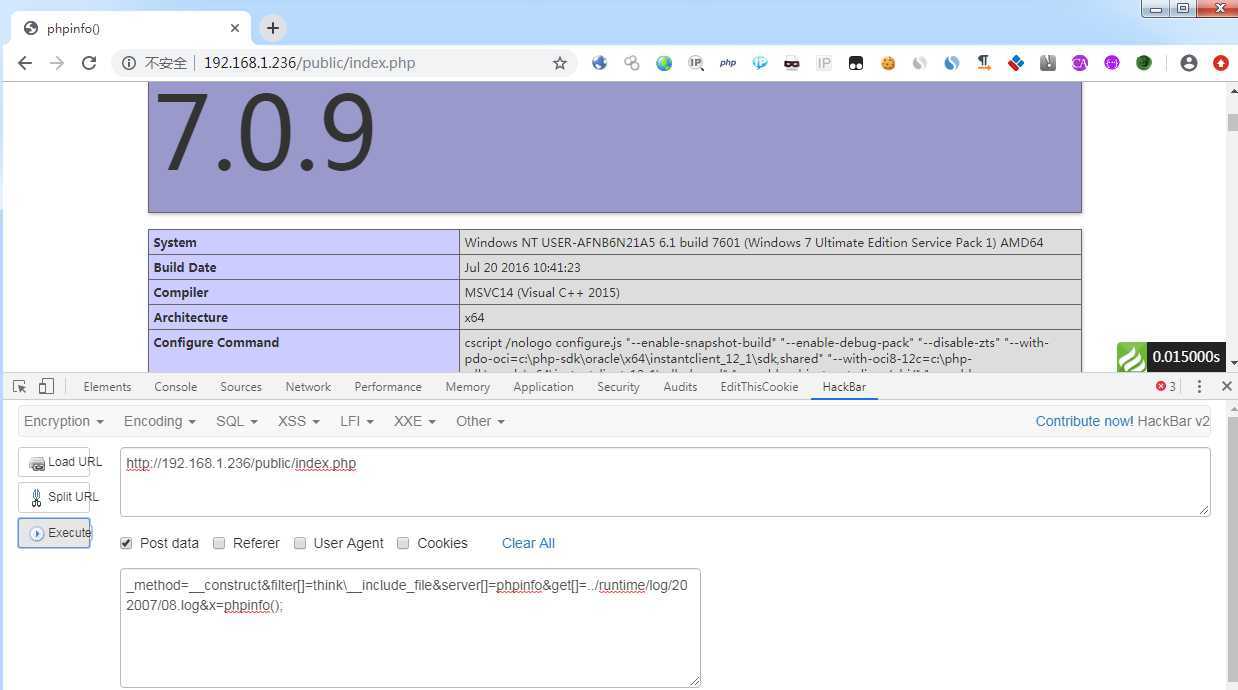Toggle DevTools device toolbar

(x=46, y=386)
